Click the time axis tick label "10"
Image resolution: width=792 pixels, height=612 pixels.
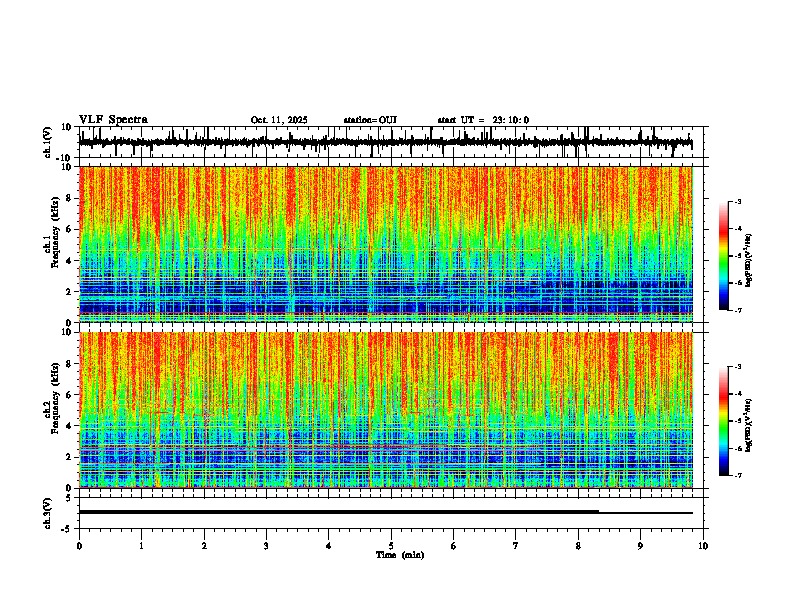tap(703, 546)
